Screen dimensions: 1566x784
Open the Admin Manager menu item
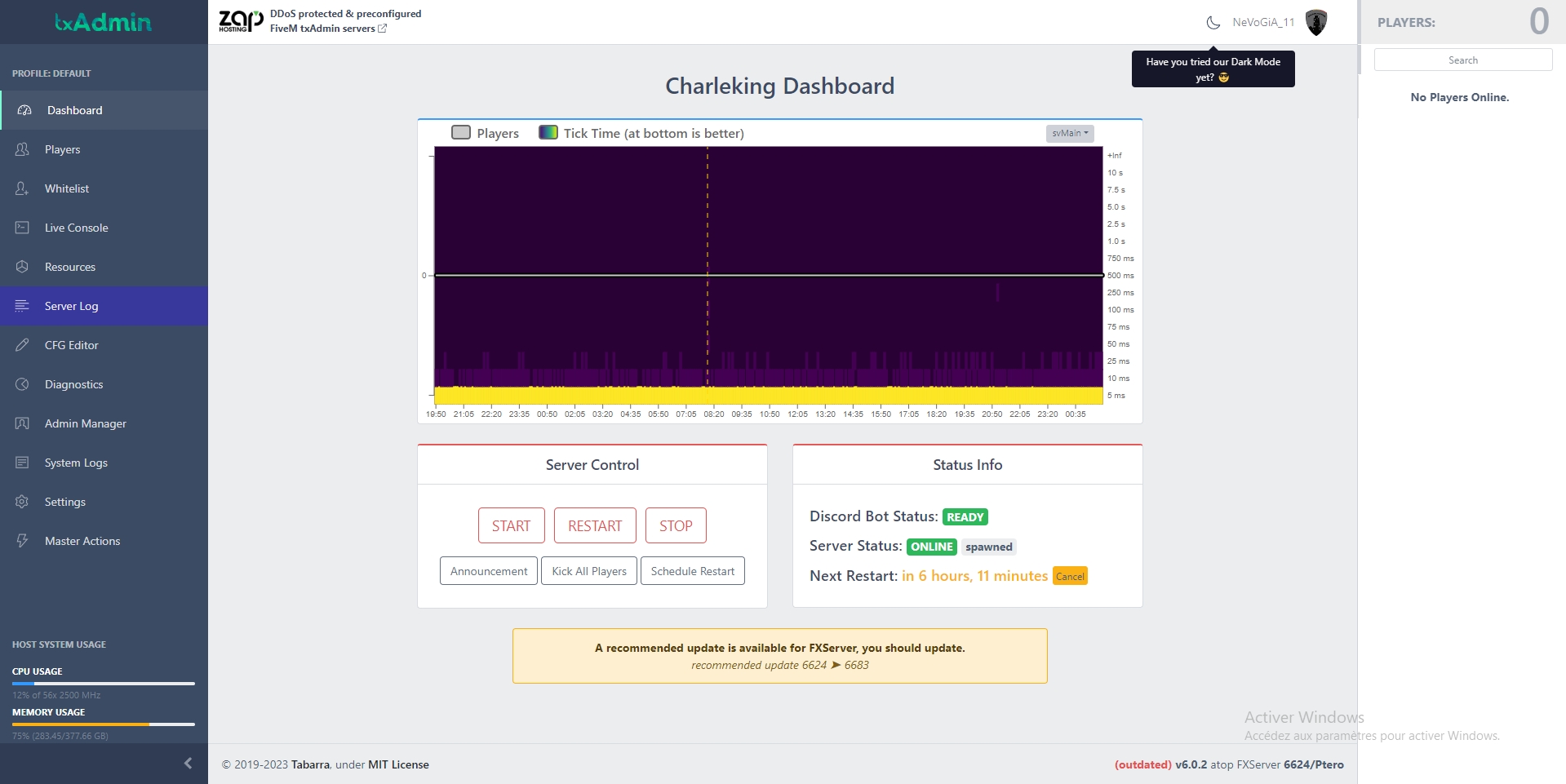(85, 423)
